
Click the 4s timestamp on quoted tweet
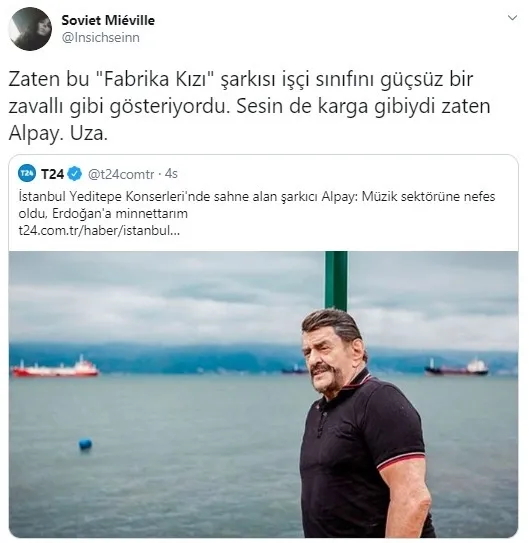pyautogui.click(x=171, y=174)
